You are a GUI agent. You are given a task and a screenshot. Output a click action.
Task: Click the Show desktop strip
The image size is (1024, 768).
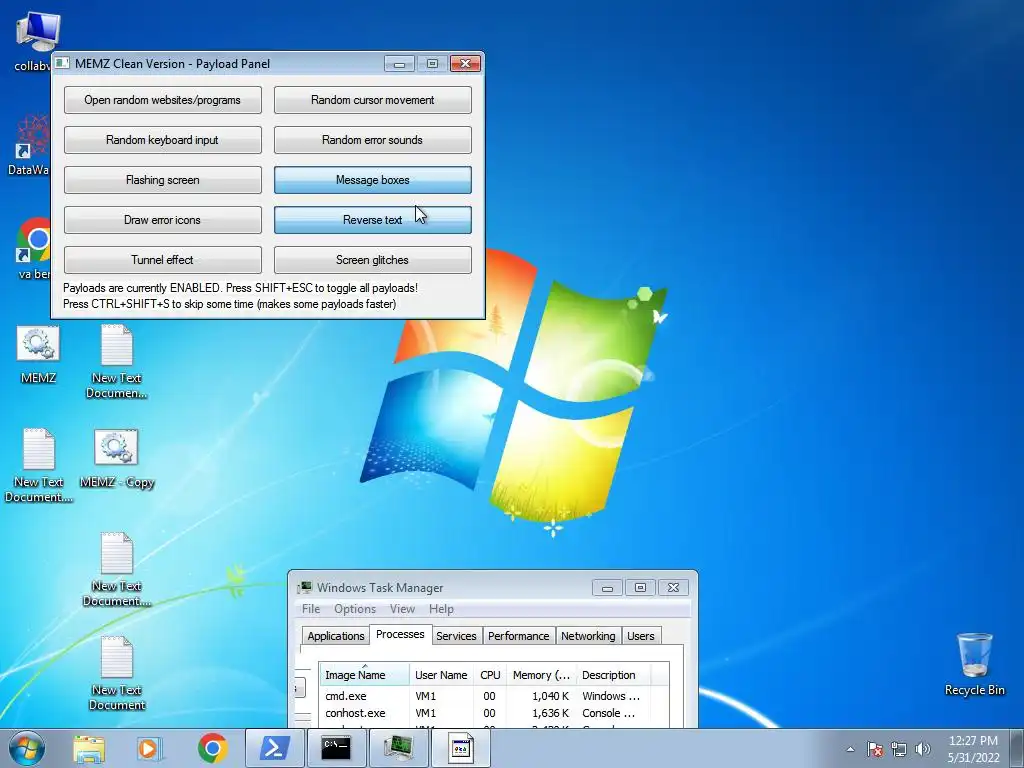pos(1017,749)
